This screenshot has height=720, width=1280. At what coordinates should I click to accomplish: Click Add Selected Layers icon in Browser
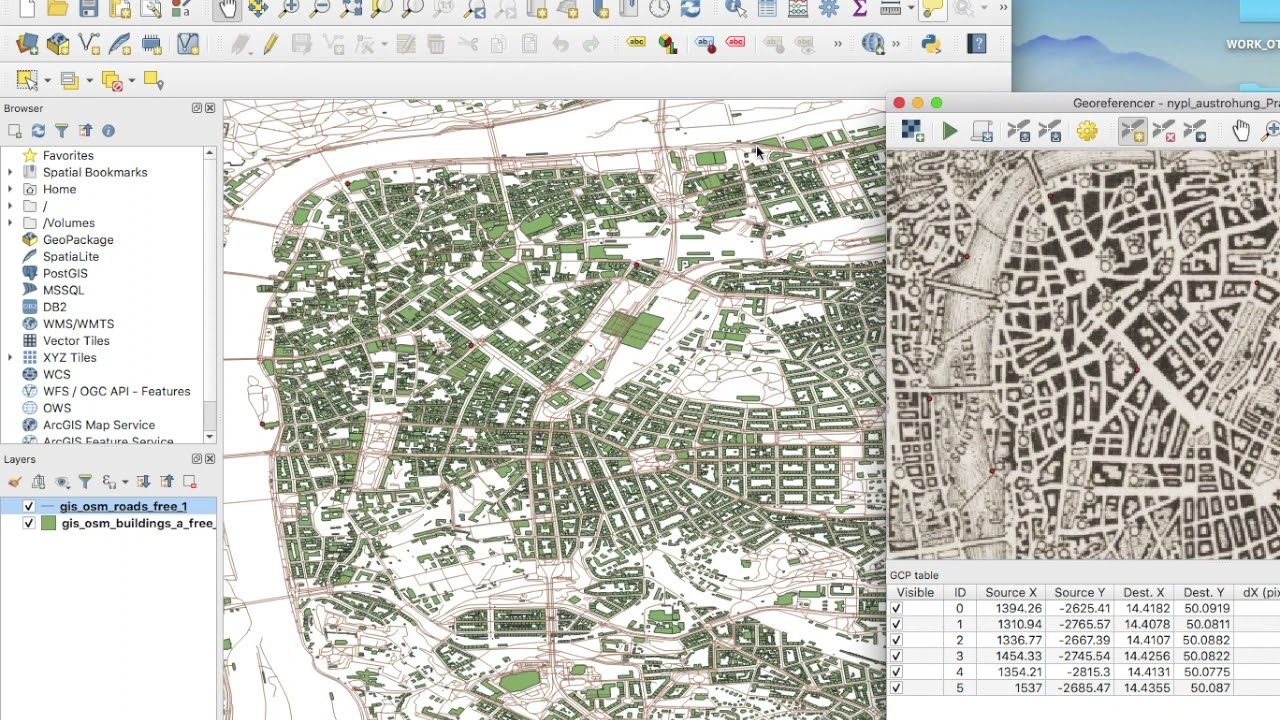[14, 131]
